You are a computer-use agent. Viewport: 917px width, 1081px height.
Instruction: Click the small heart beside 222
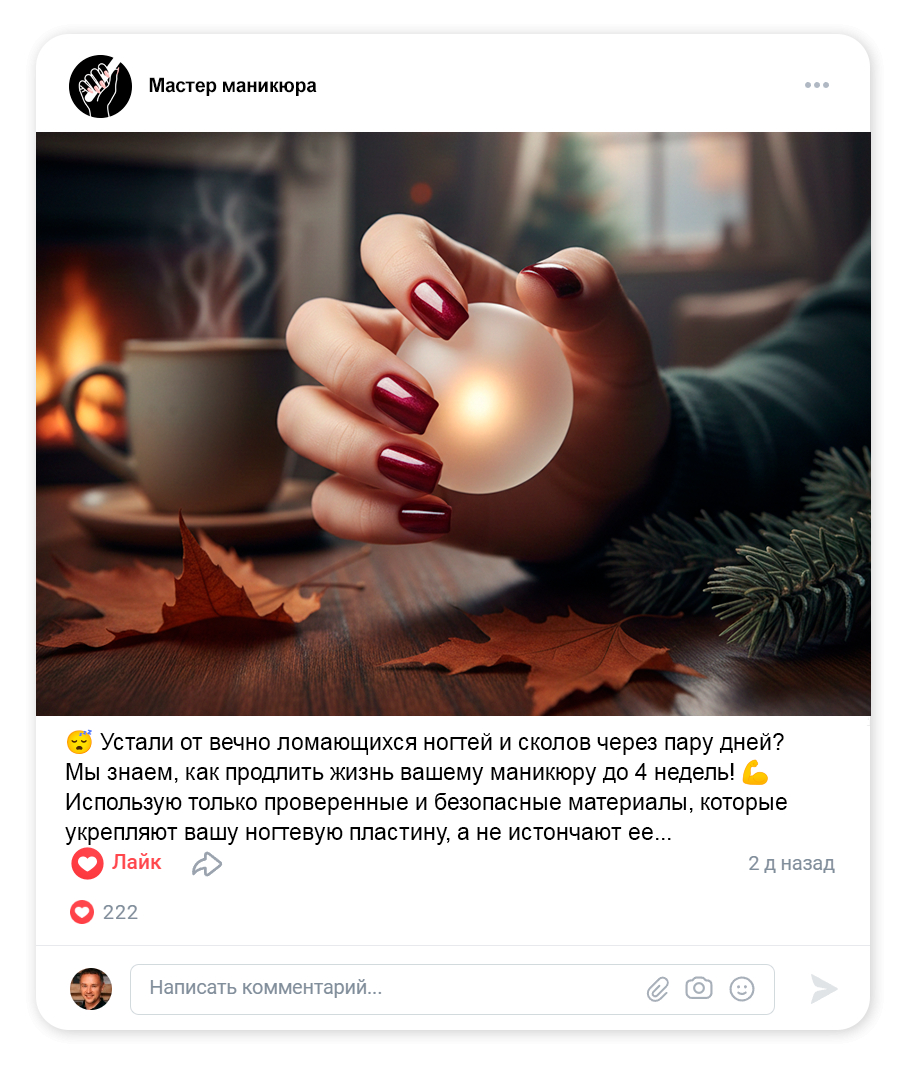[82, 912]
